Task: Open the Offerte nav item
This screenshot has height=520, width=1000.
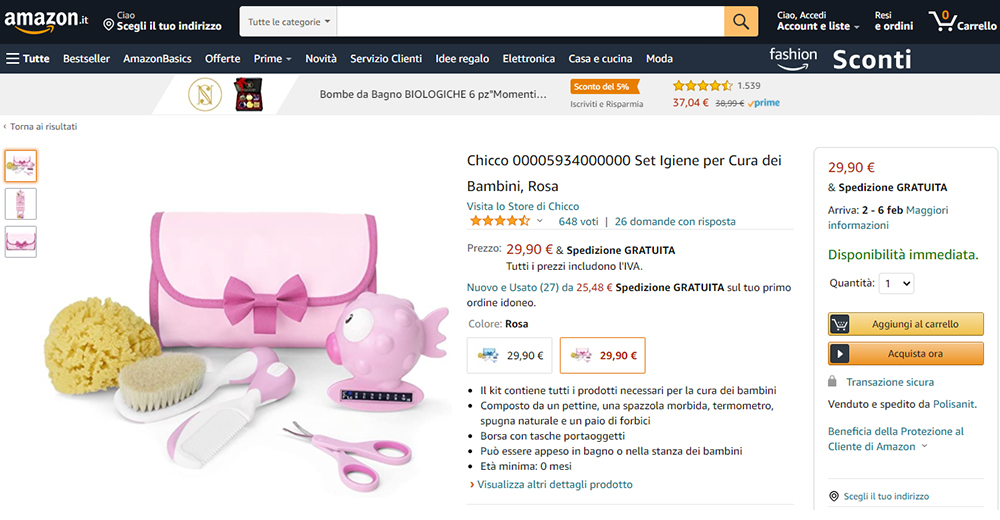Action: tap(222, 59)
